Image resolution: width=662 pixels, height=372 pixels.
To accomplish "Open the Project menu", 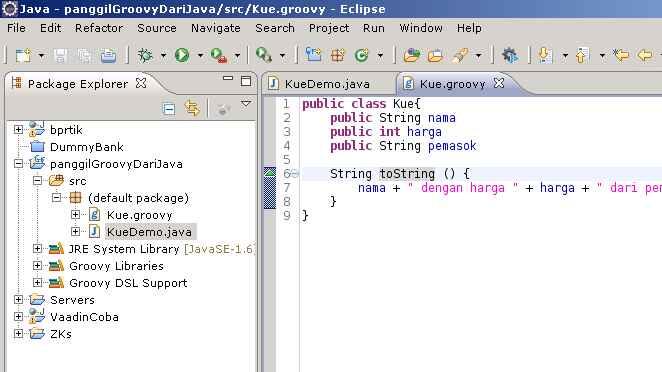I will pos(329,28).
